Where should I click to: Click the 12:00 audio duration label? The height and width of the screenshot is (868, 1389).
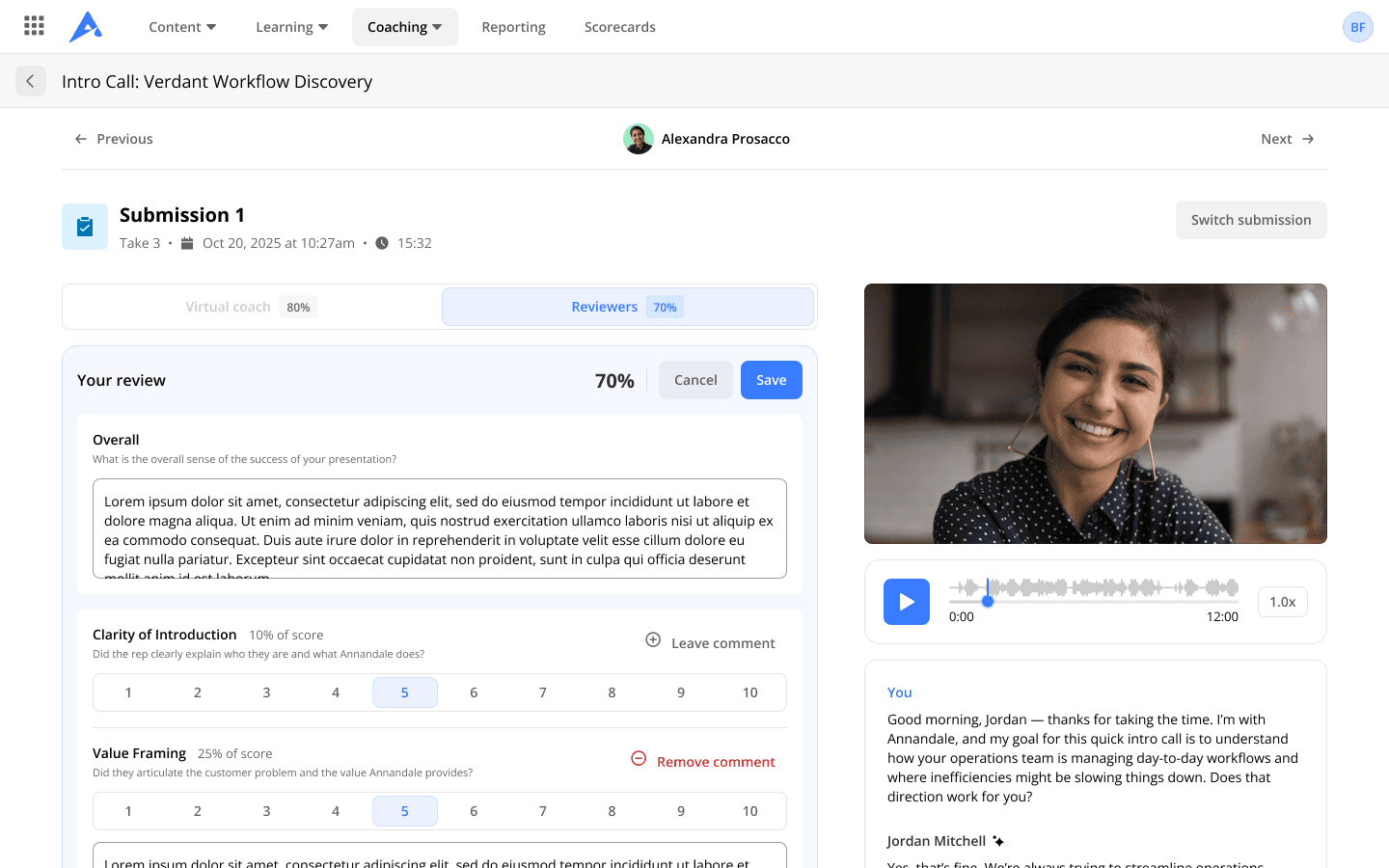[x=1222, y=616]
